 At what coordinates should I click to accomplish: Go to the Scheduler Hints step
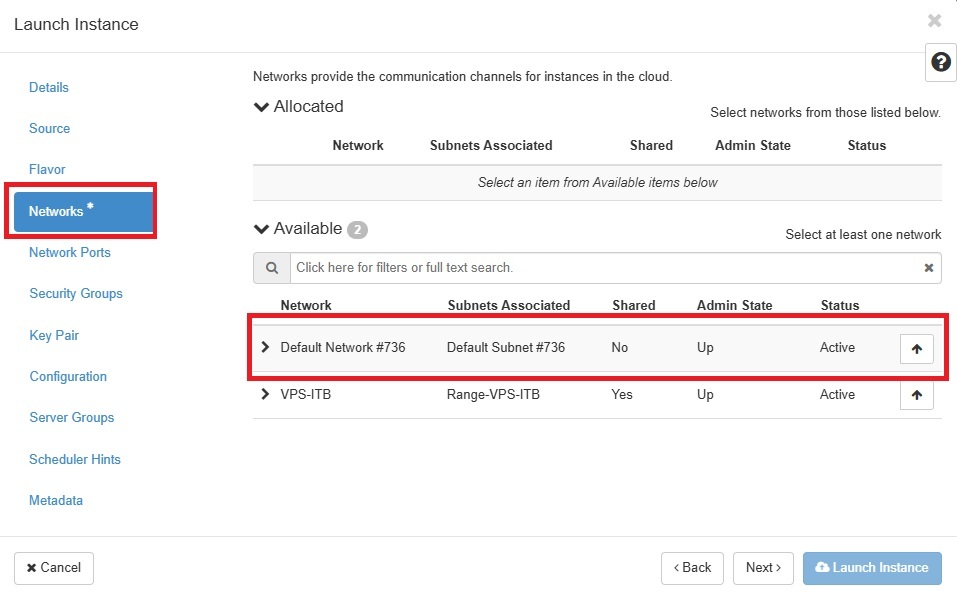(x=74, y=459)
